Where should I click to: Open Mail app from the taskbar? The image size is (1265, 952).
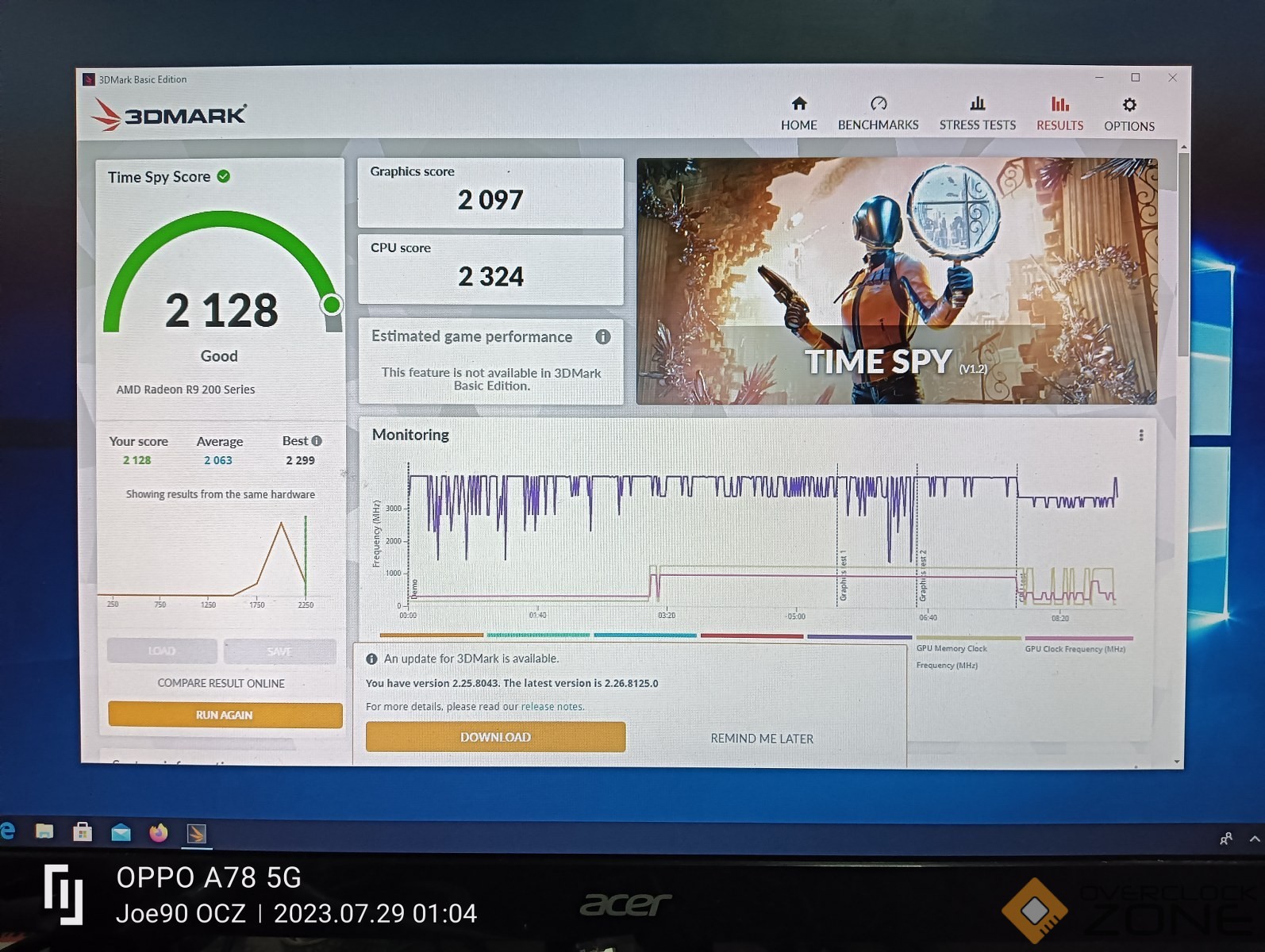(121, 832)
